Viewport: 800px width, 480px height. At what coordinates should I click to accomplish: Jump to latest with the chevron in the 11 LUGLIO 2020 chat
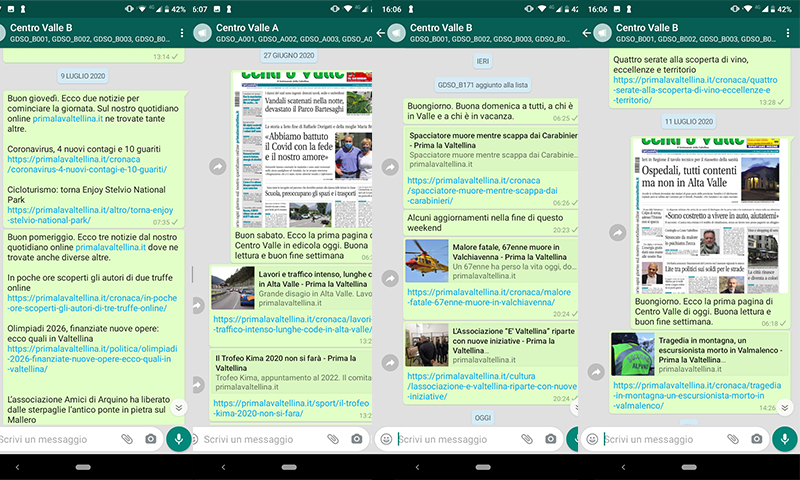coord(785,407)
